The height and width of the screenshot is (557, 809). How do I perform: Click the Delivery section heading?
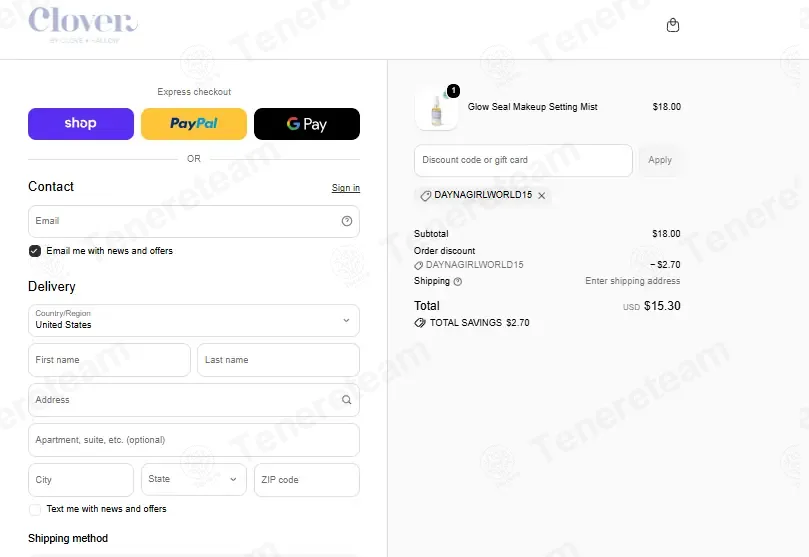(x=52, y=287)
